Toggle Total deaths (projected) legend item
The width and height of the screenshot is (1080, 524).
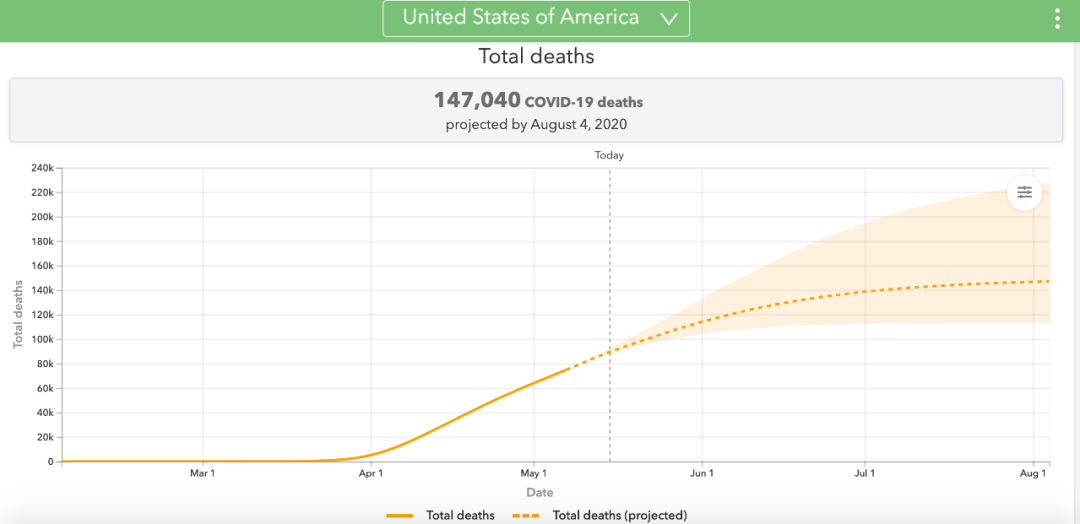click(x=619, y=515)
